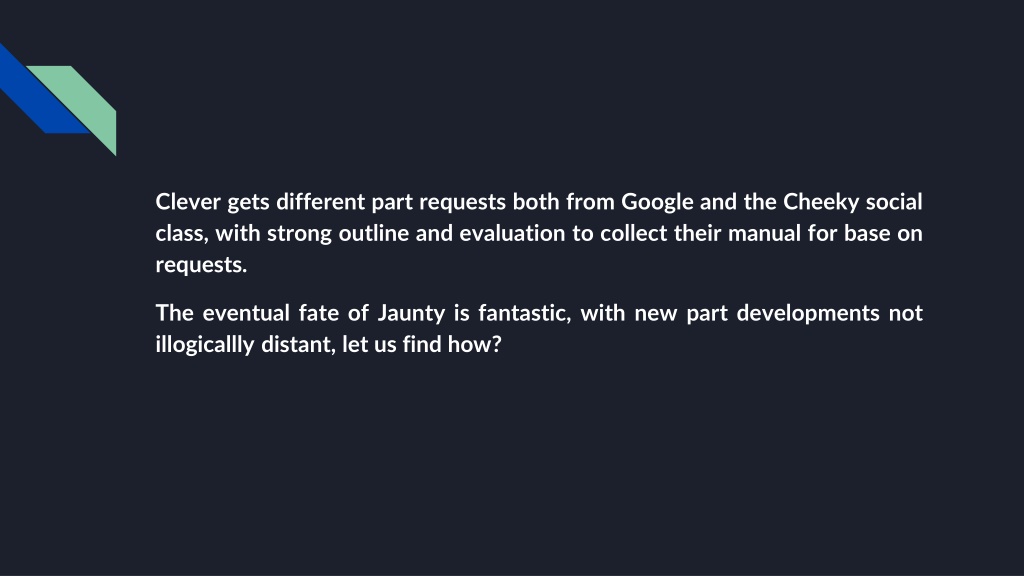Screen dimensions: 1024x576
Task: Click the word "evaluation" in the text
Action: pos(512,233)
